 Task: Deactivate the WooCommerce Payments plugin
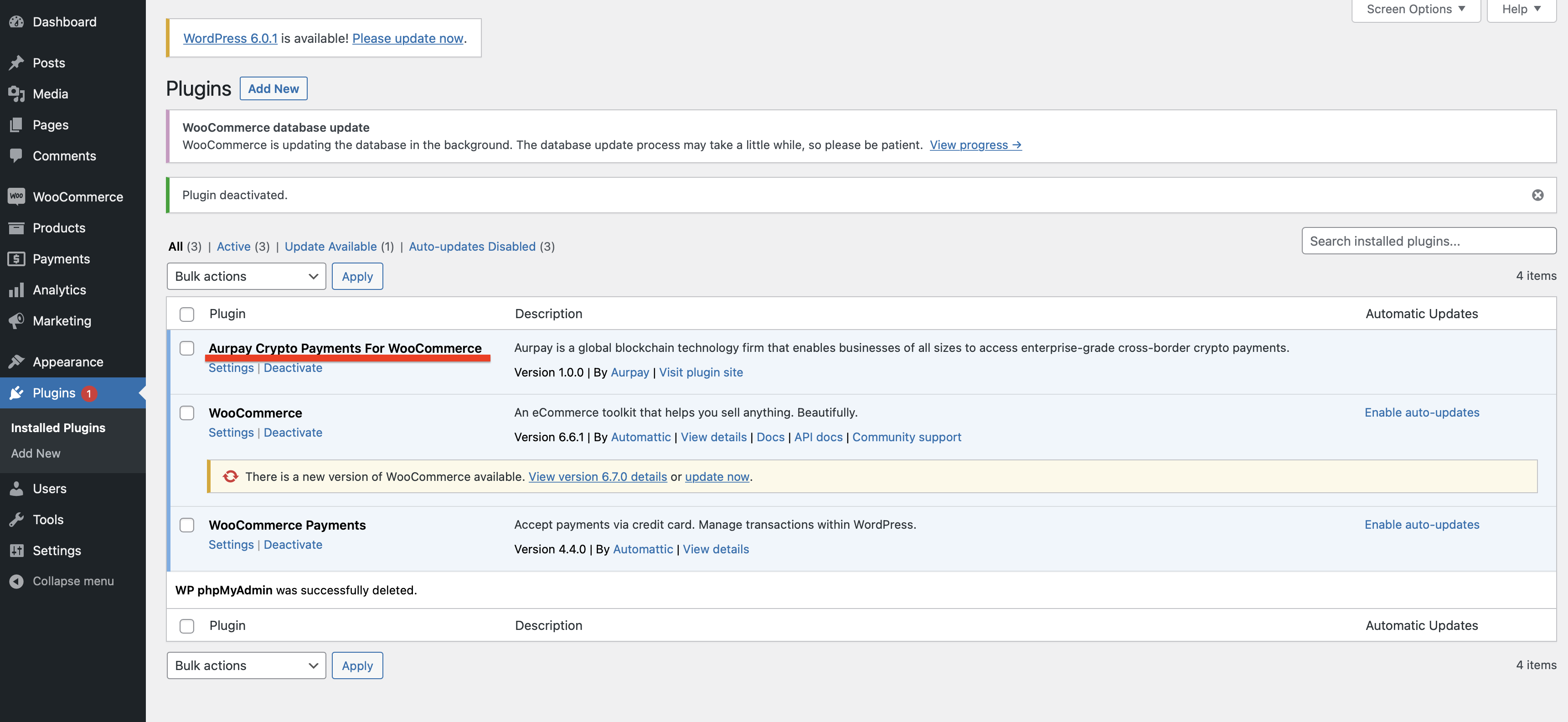[x=293, y=544]
